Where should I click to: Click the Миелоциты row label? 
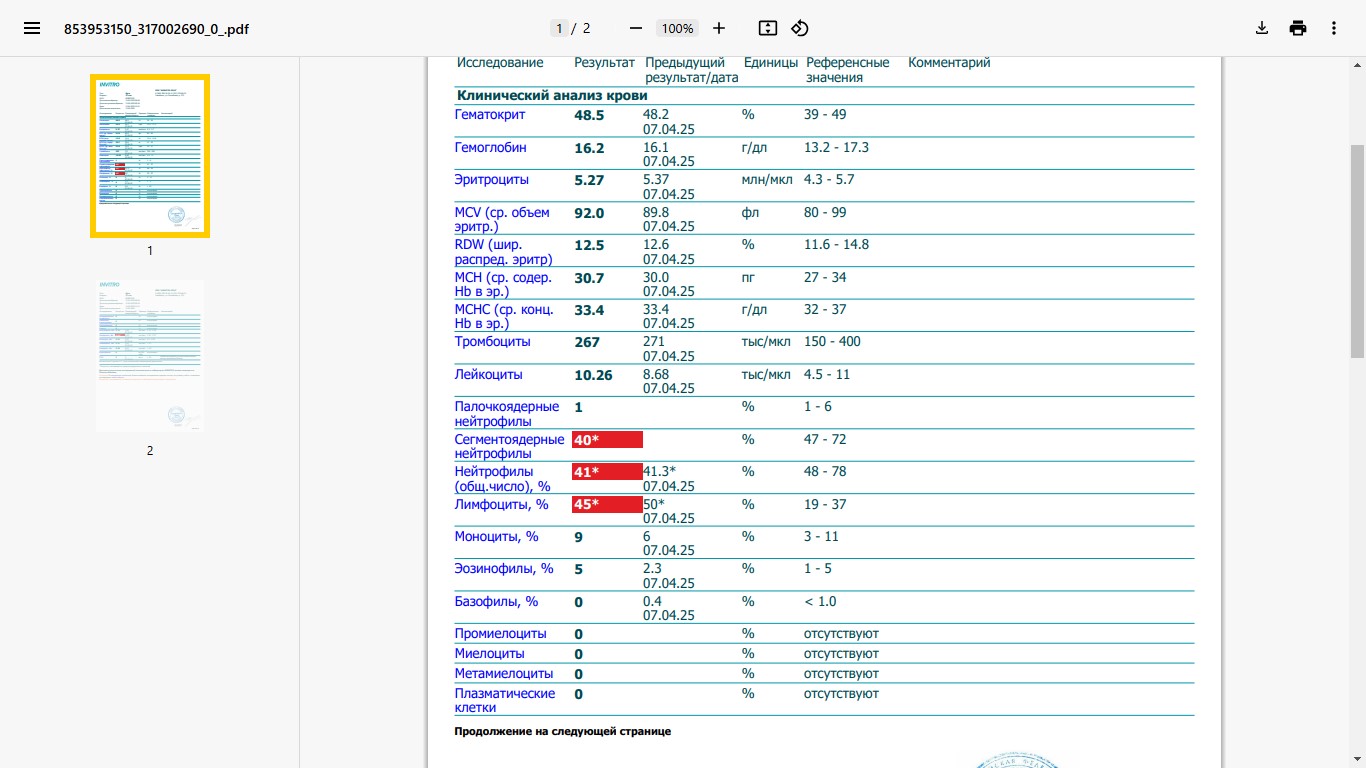pyautogui.click(x=490, y=654)
